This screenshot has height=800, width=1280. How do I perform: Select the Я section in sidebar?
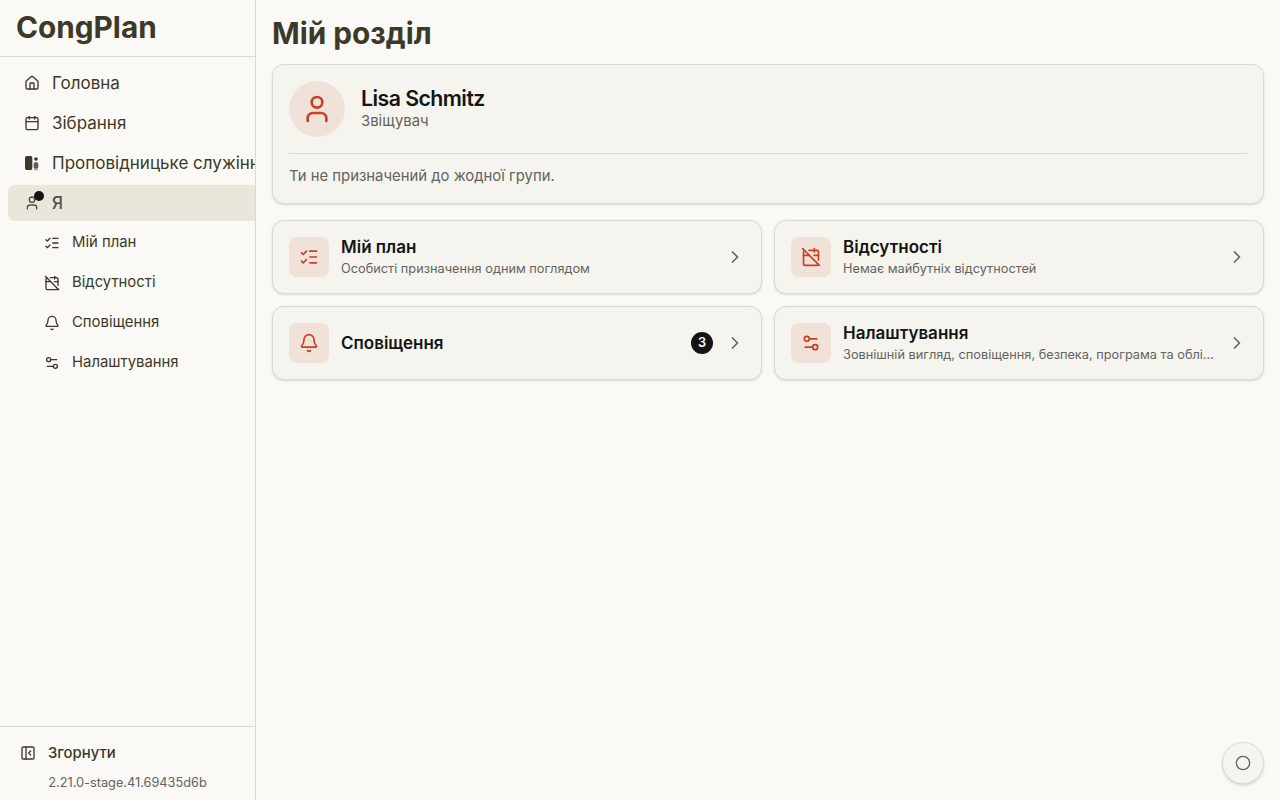(132, 203)
